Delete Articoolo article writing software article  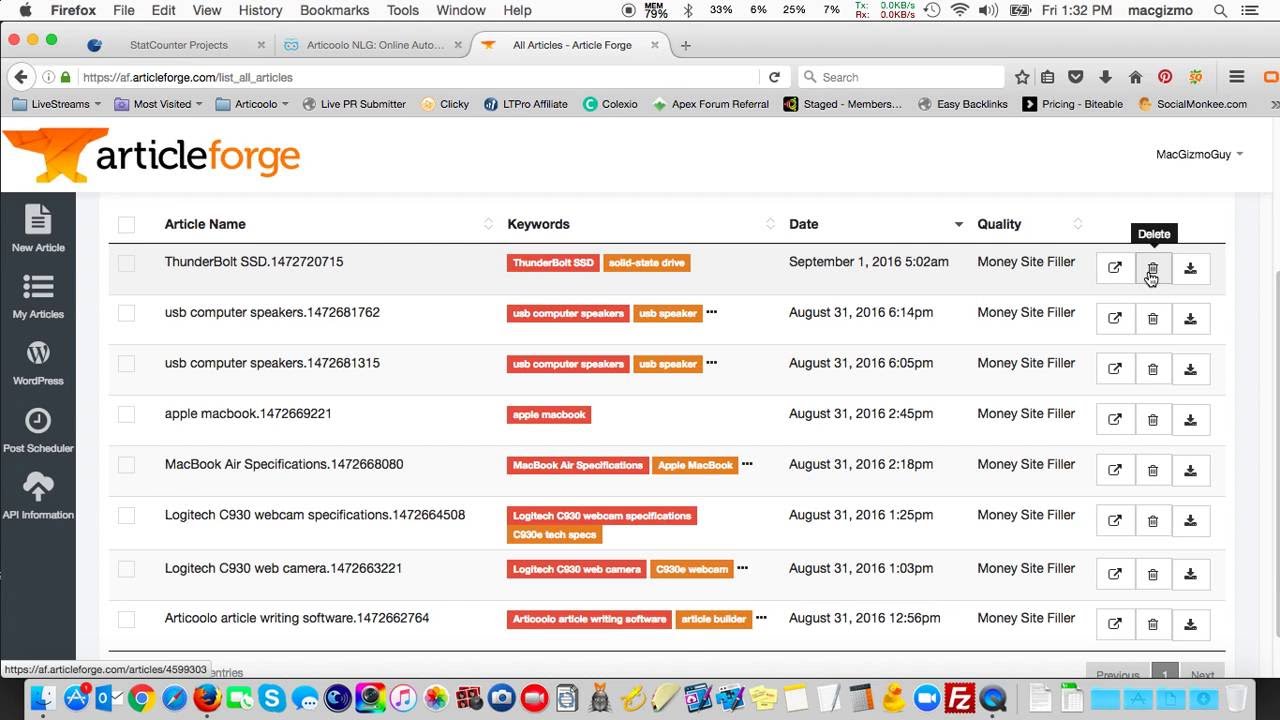pyautogui.click(x=1153, y=624)
